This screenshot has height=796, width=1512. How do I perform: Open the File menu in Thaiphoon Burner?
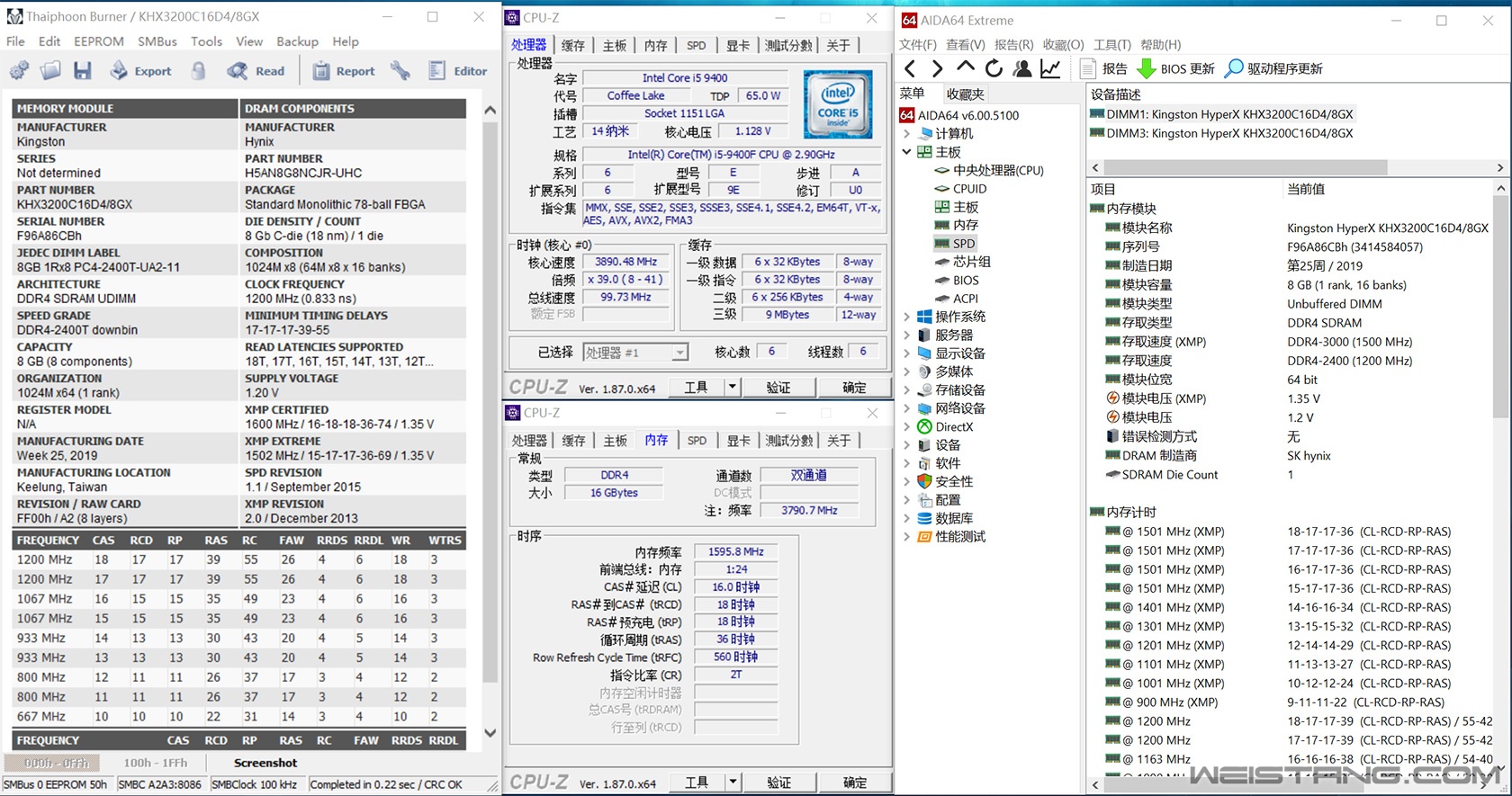pyautogui.click(x=15, y=41)
